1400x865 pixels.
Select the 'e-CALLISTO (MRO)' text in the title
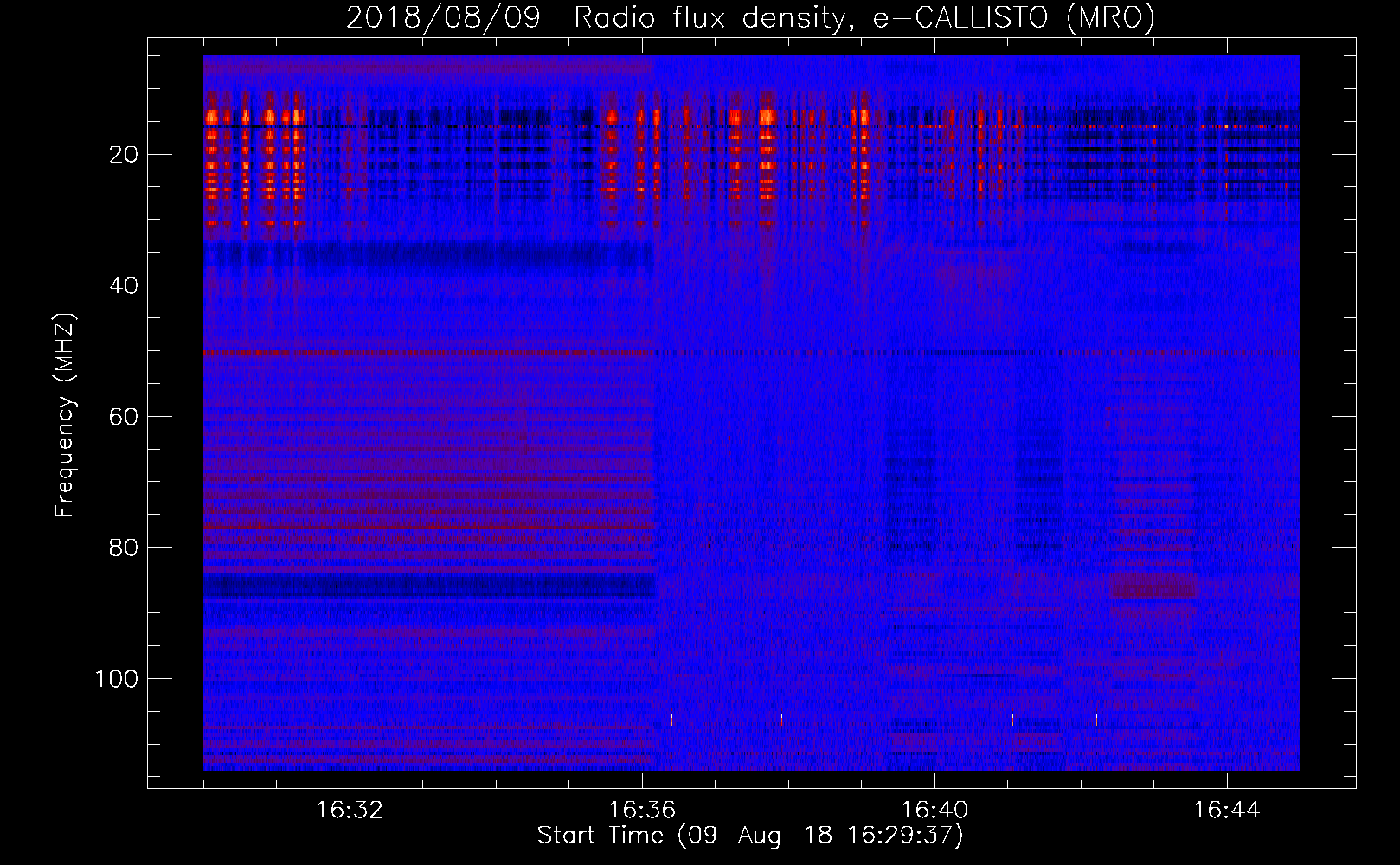1014,17
